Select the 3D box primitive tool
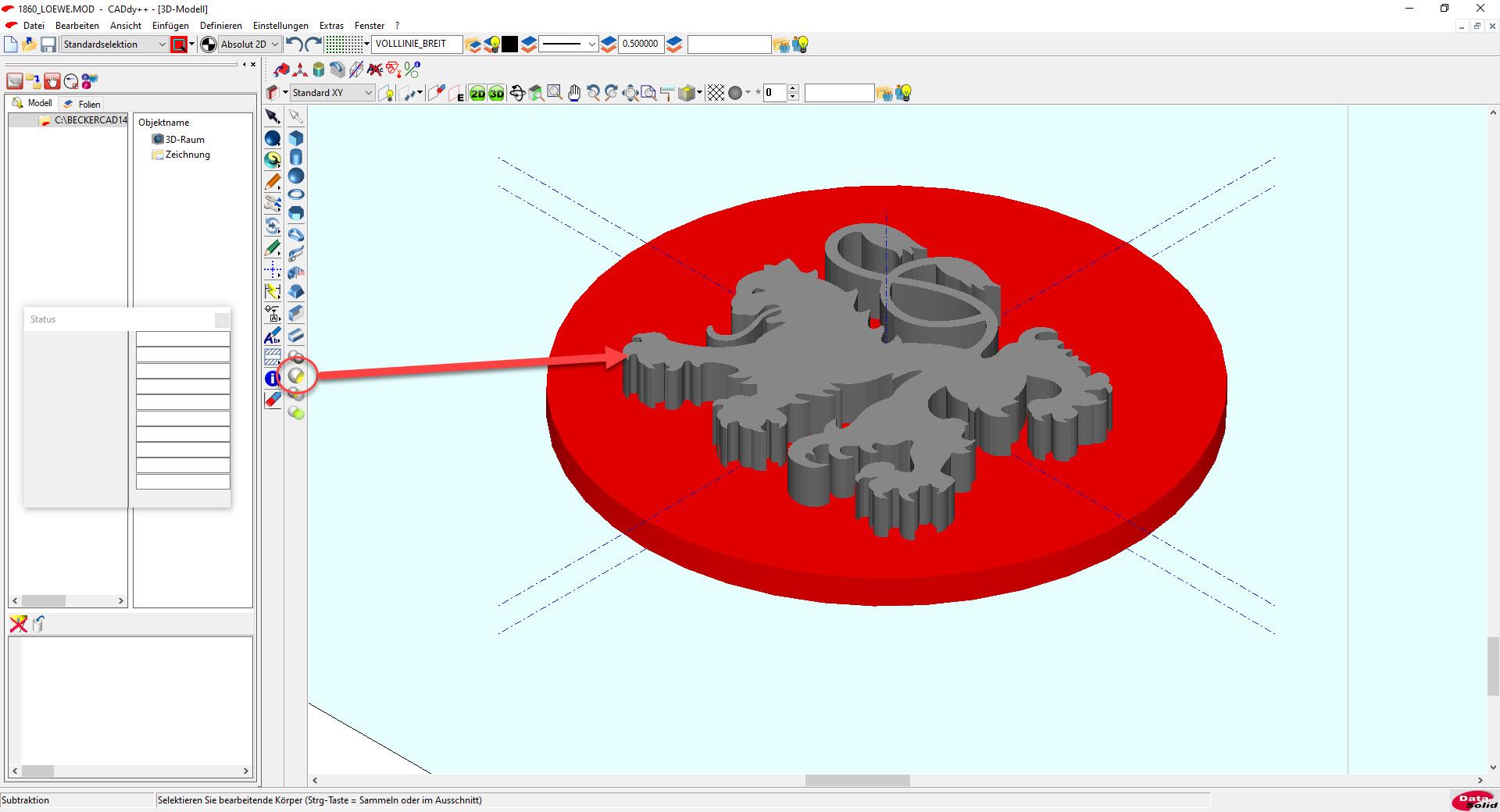This screenshot has width=1500, height=812. pos(296,138)
